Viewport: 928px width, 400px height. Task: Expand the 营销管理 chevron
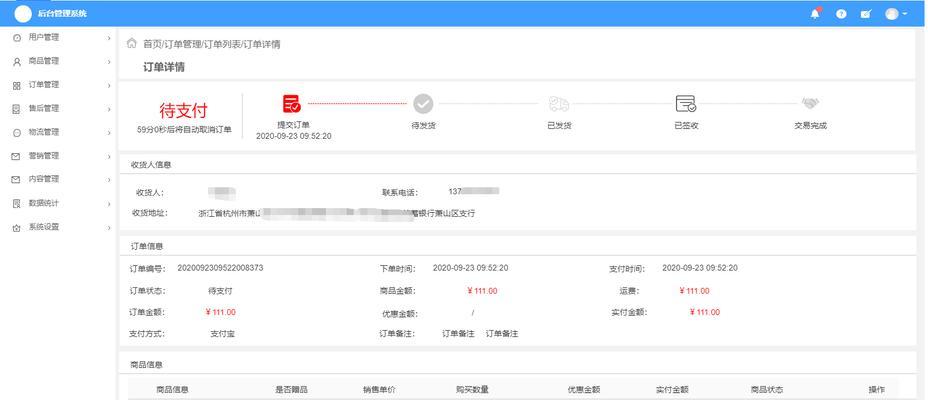point(109,156)
